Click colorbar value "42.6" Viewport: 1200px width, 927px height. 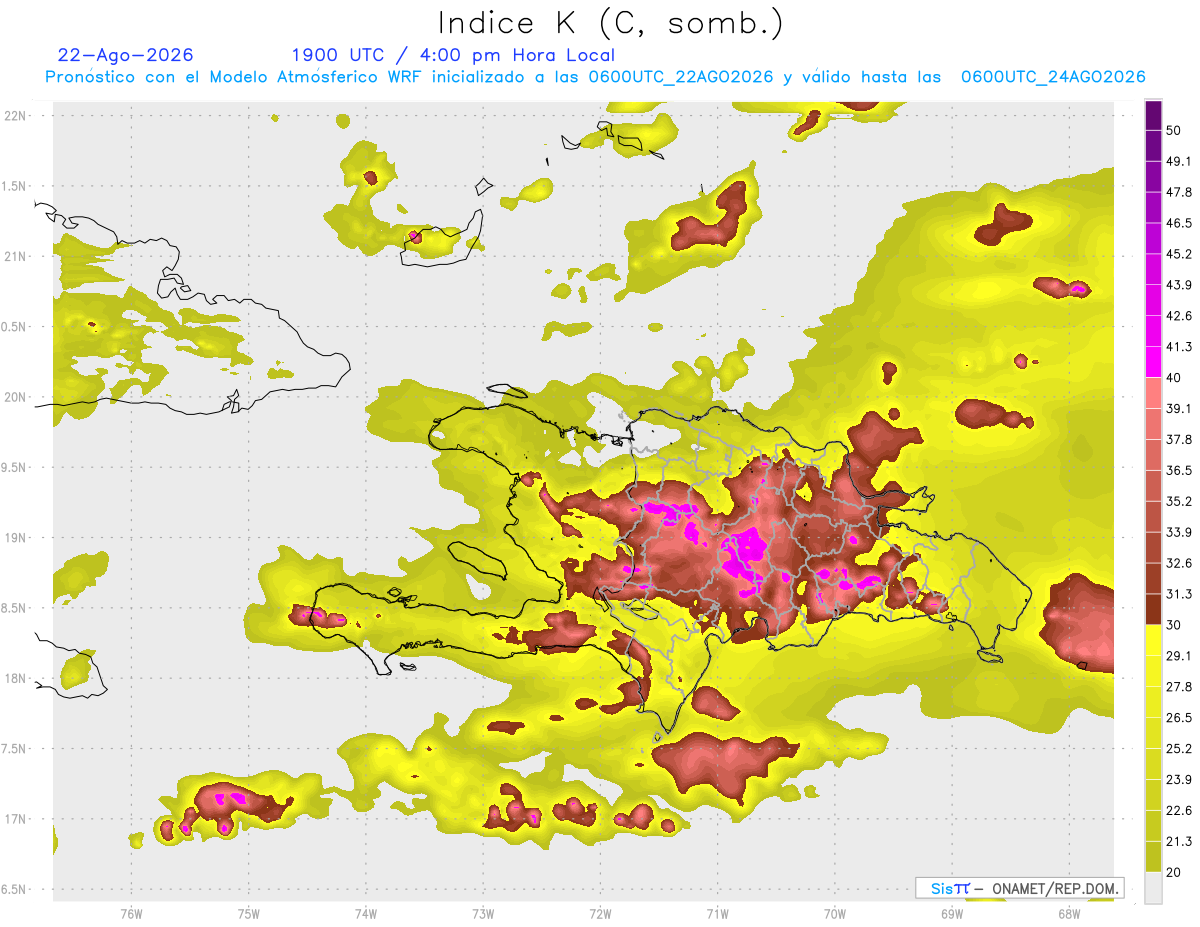point(1179,316)
